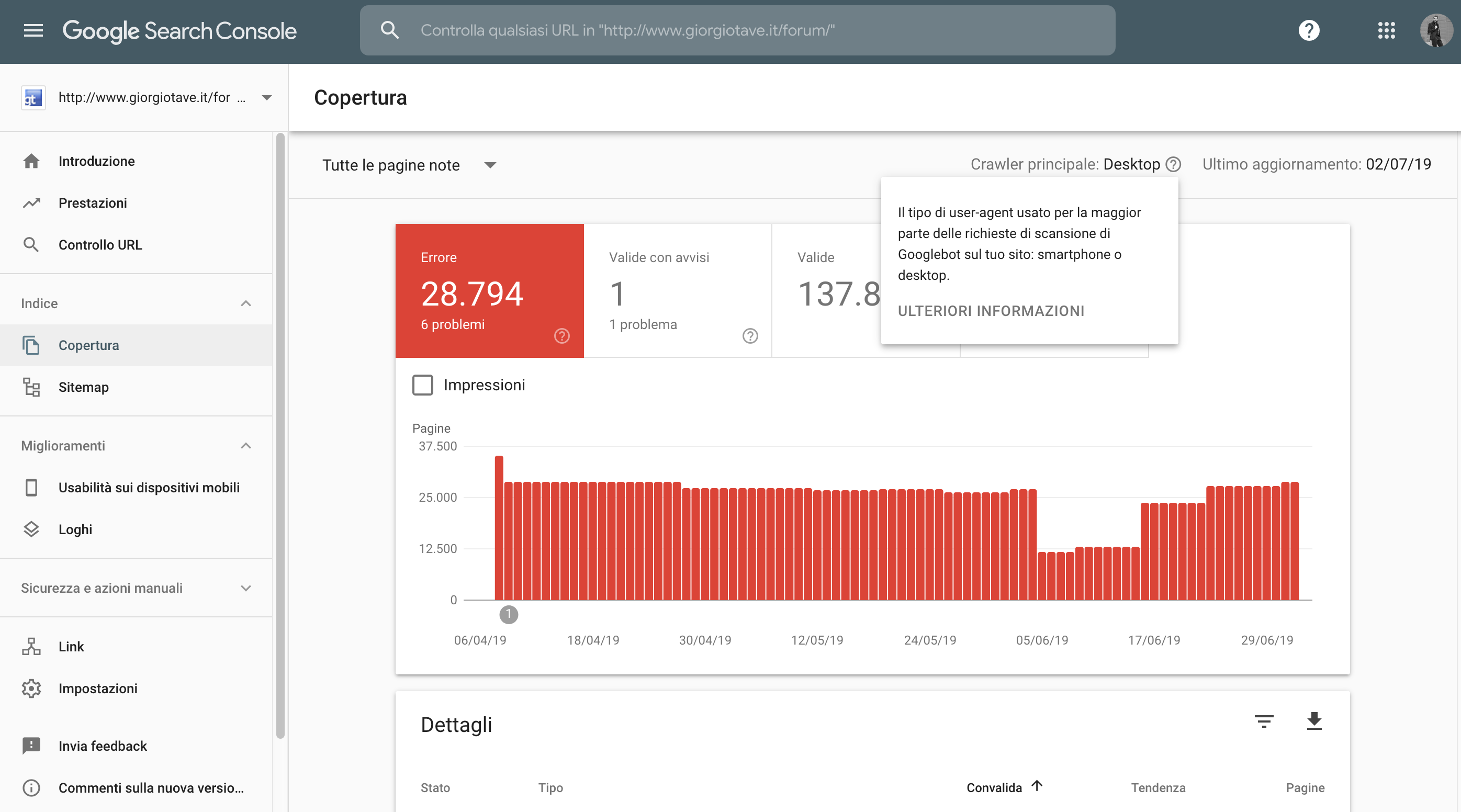Open Usabilità sui dispositivi mobili
The image size is (1461, 812).
(136, 488)
